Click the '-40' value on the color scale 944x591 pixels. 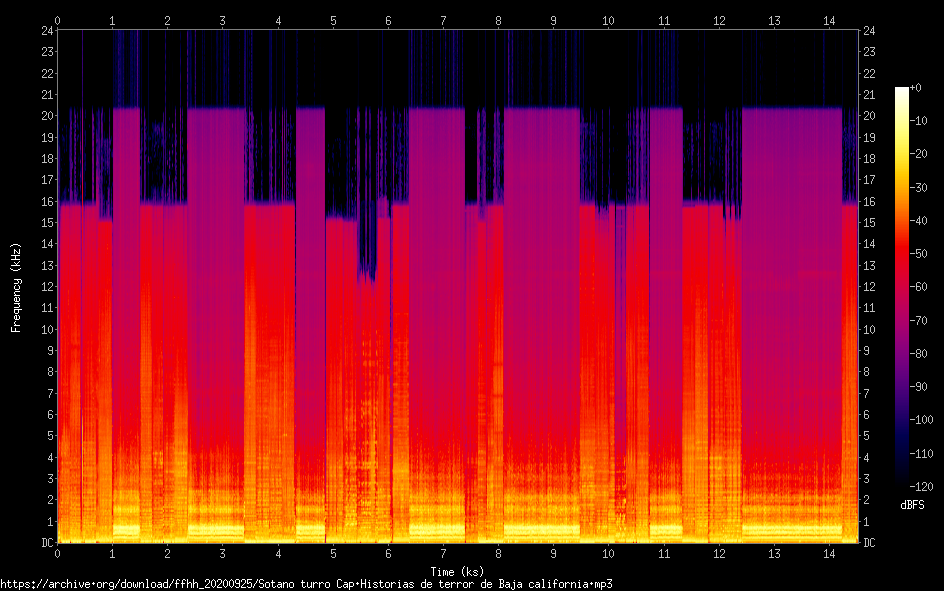point(918,221)
